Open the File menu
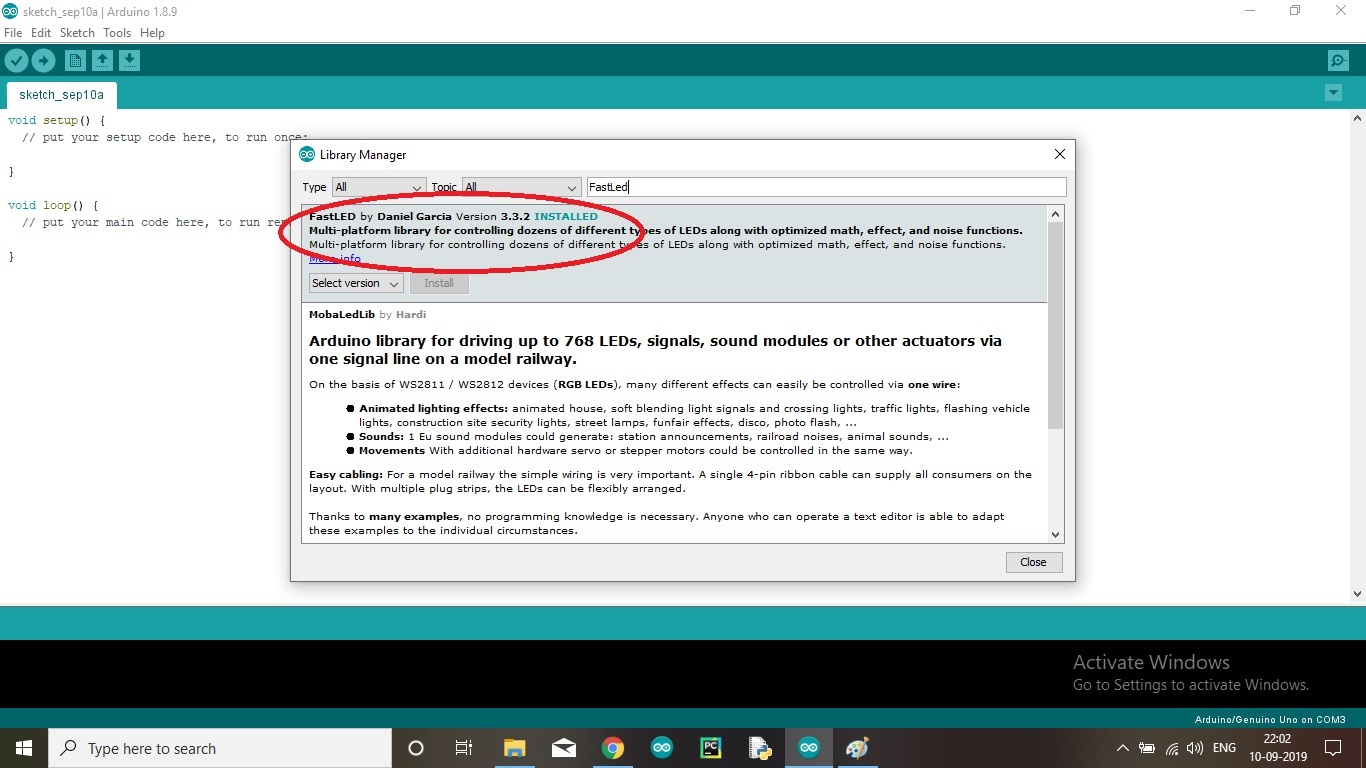 pos(13,33)
